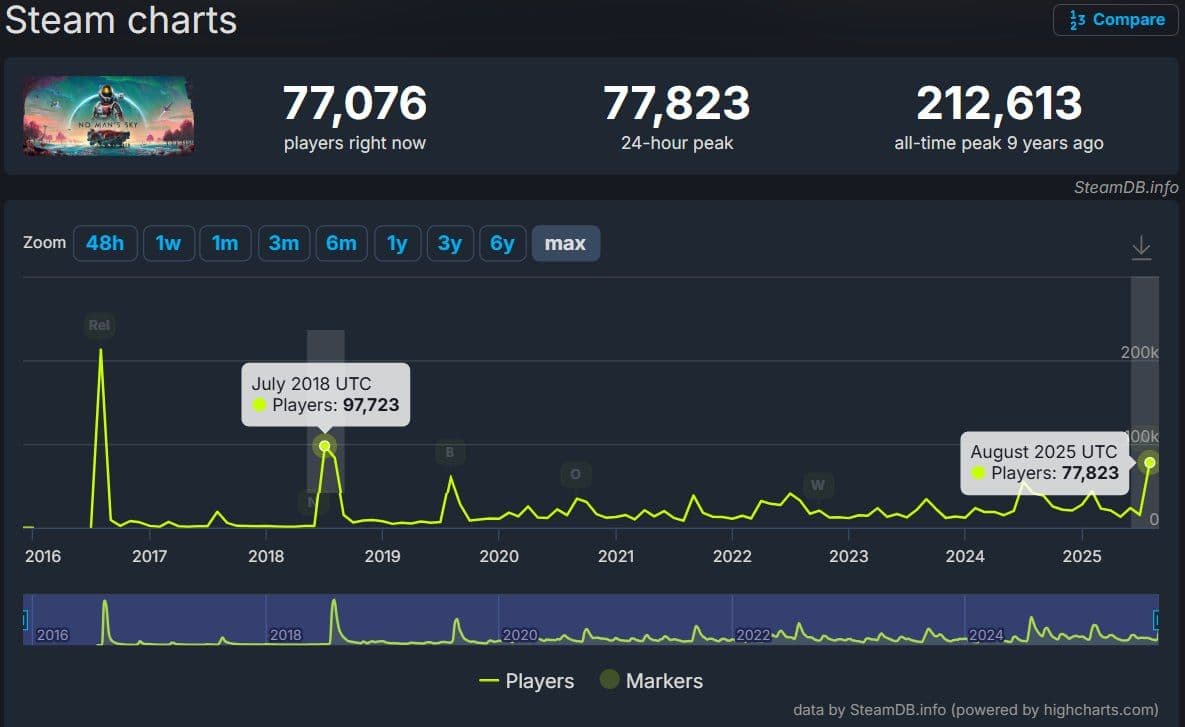Set zoom to 48h

click(x=105, y=243)
